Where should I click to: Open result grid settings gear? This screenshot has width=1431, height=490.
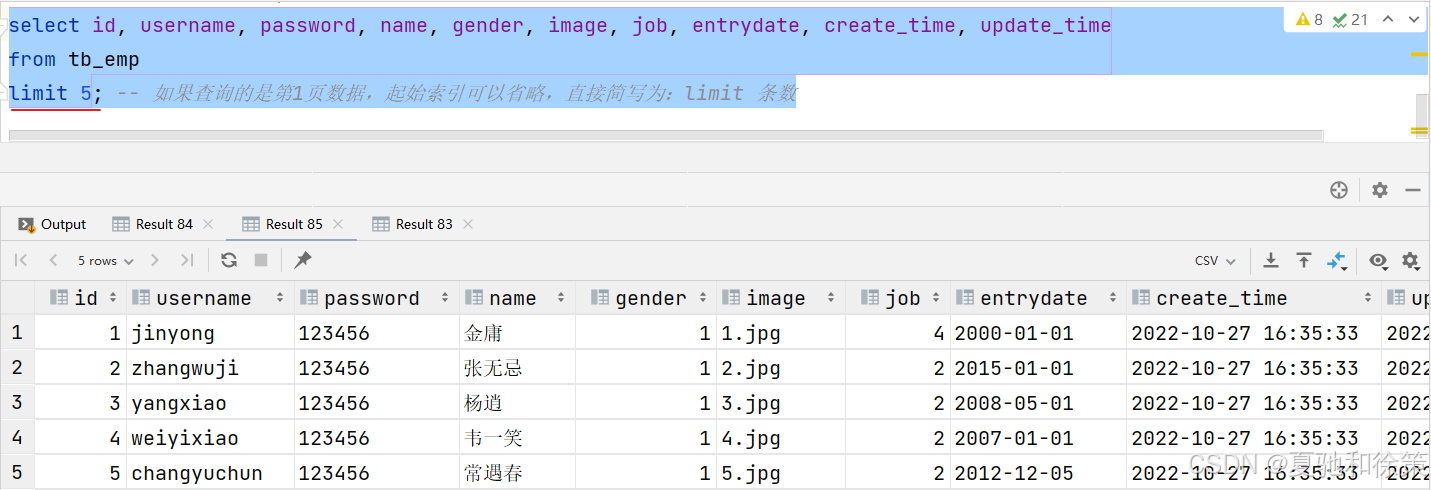click(1410, 261)
